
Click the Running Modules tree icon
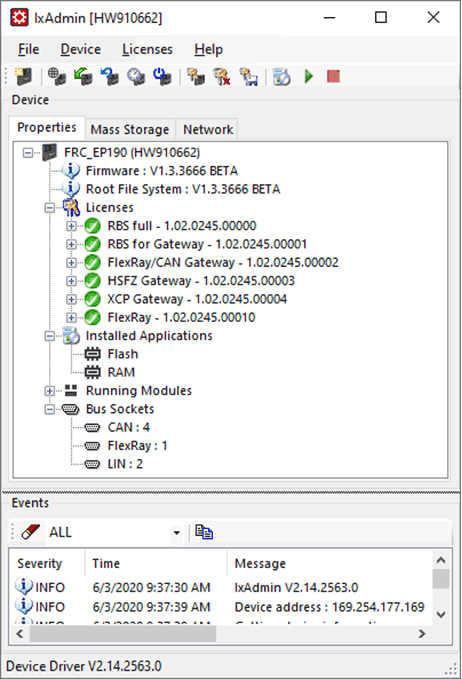[71, 391]
